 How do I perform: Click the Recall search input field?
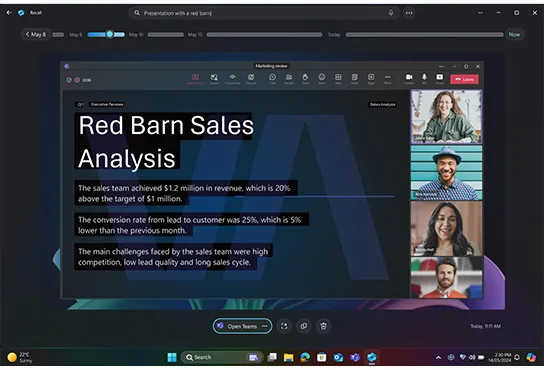click(x=264, y=13)
